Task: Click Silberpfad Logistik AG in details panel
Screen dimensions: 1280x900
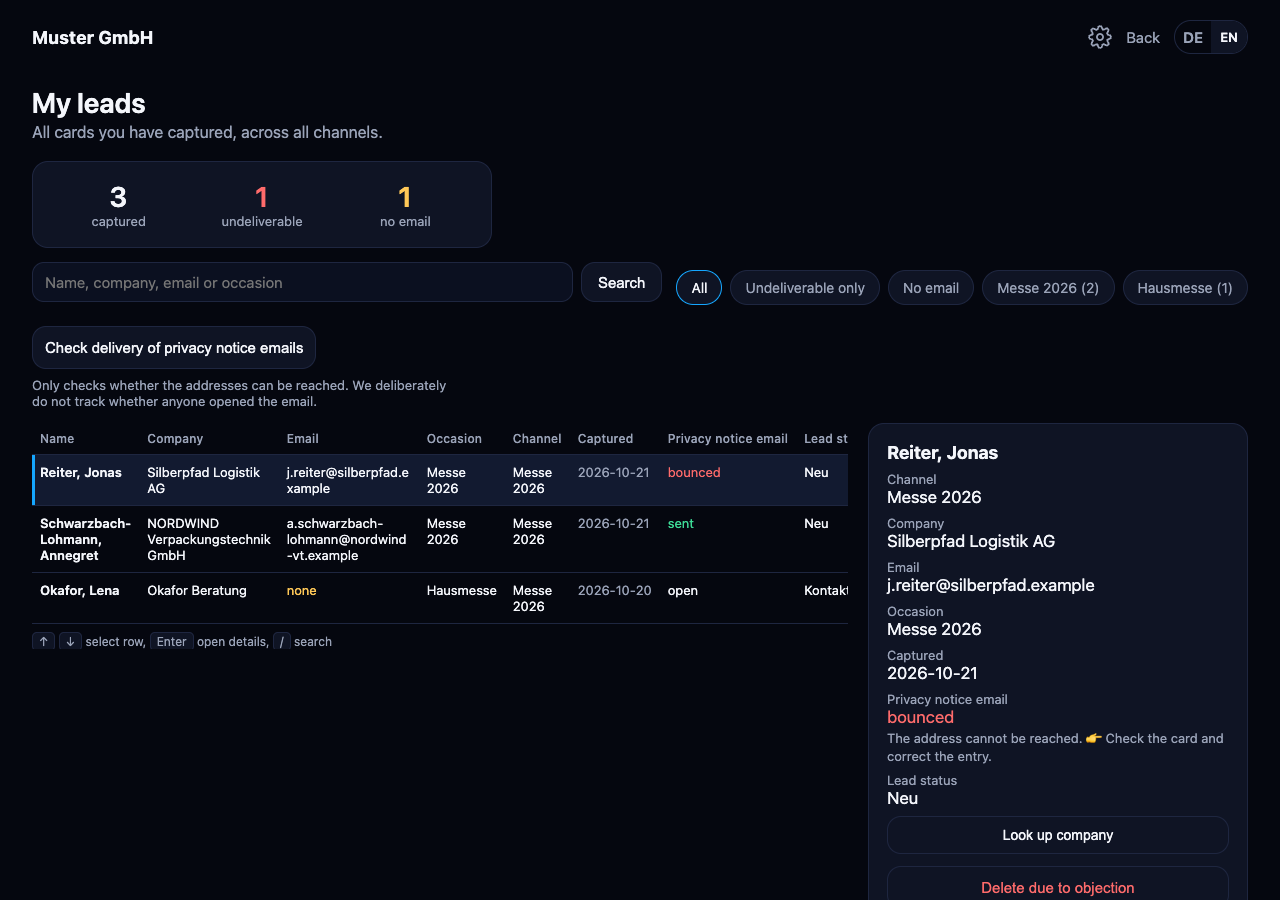Action: (x=971, y=541)
